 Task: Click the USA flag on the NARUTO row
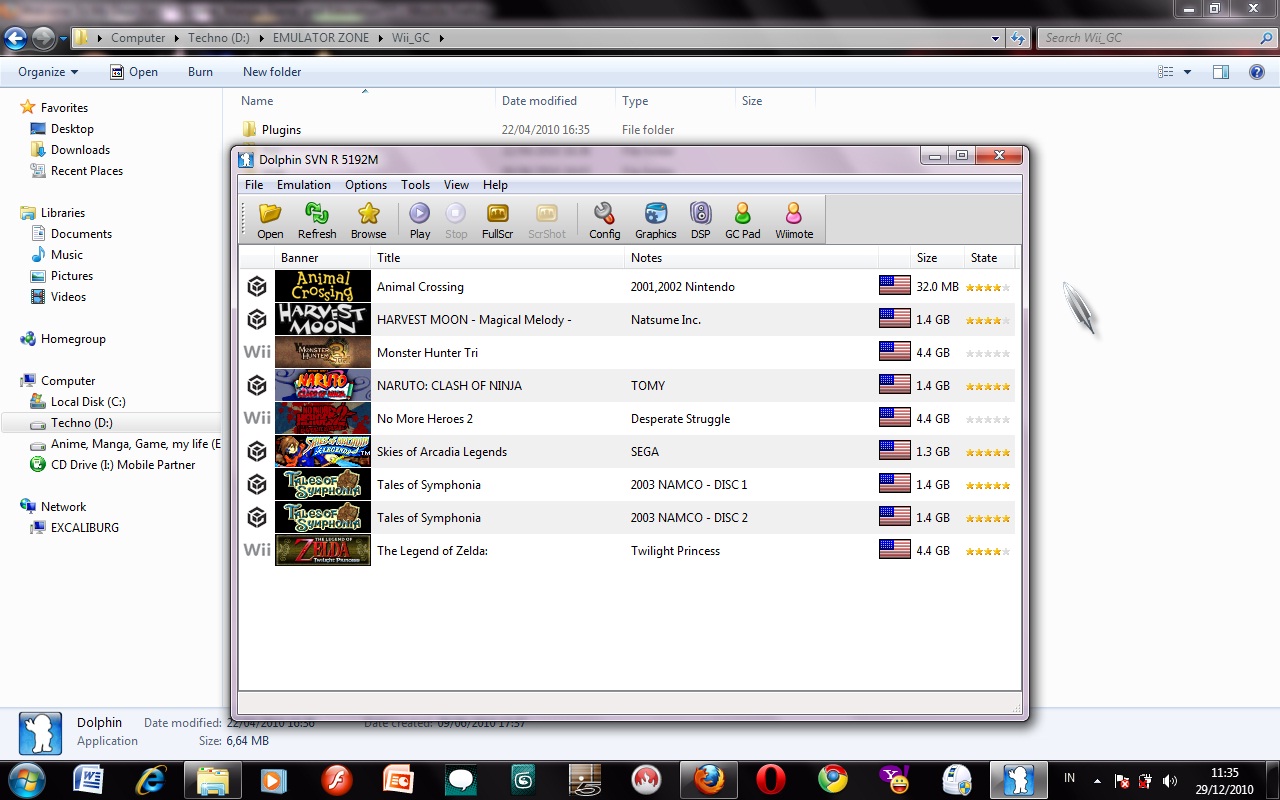coord(894,385)
